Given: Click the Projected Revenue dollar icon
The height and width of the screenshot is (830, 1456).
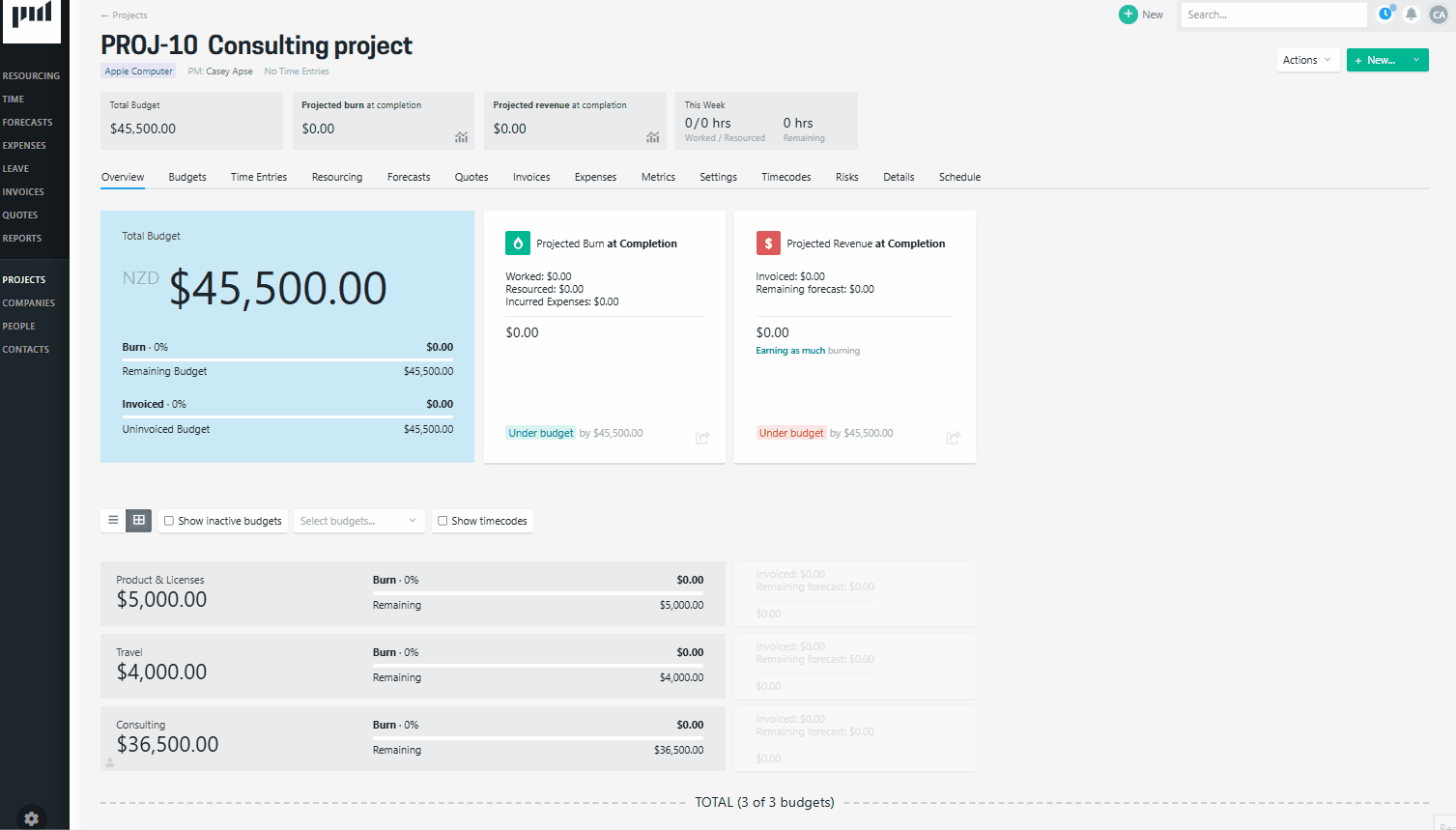Looking at the screenshot, I should coord(767,243).
